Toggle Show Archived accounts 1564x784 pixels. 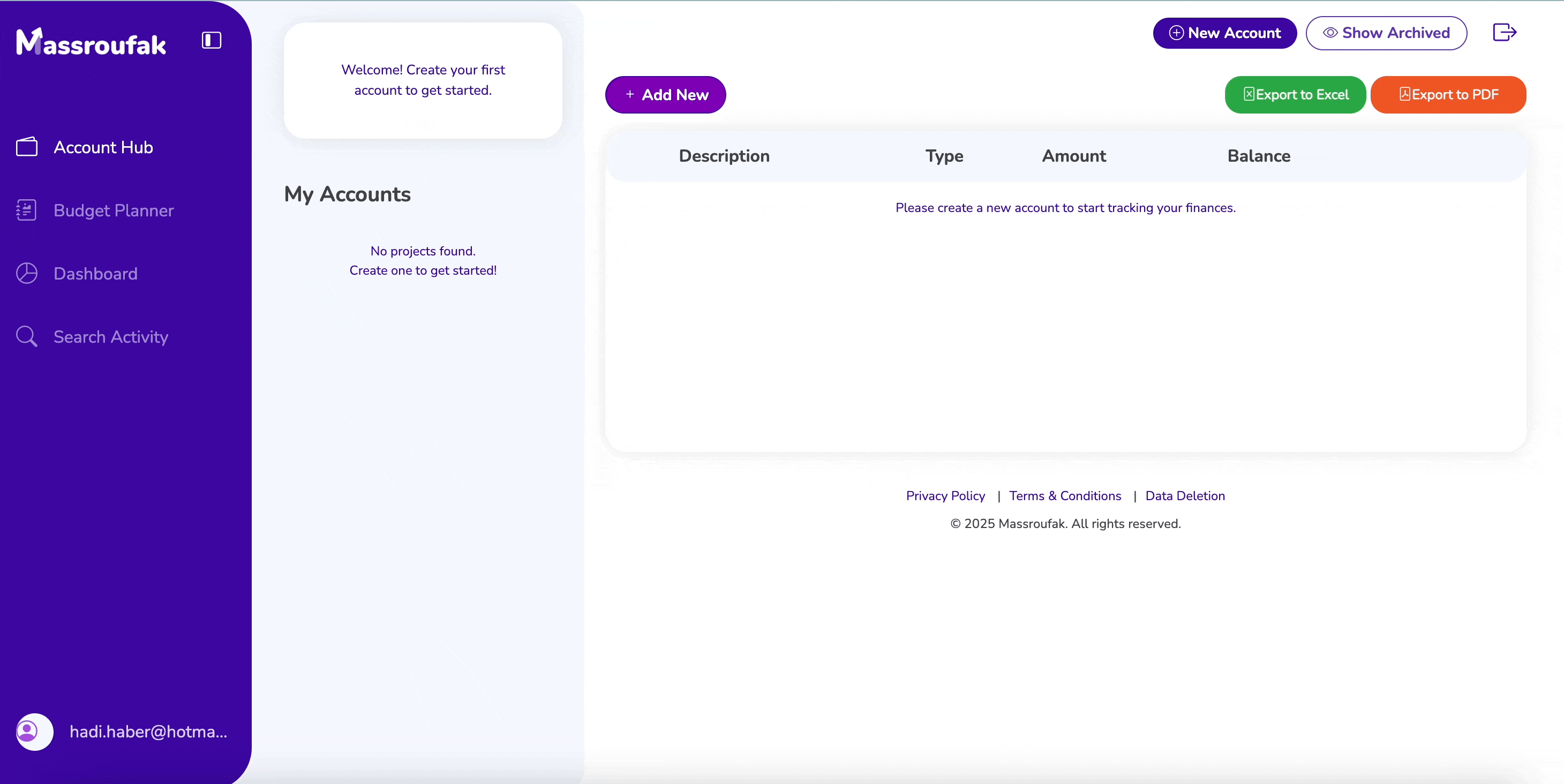(x=1386, y=33)
